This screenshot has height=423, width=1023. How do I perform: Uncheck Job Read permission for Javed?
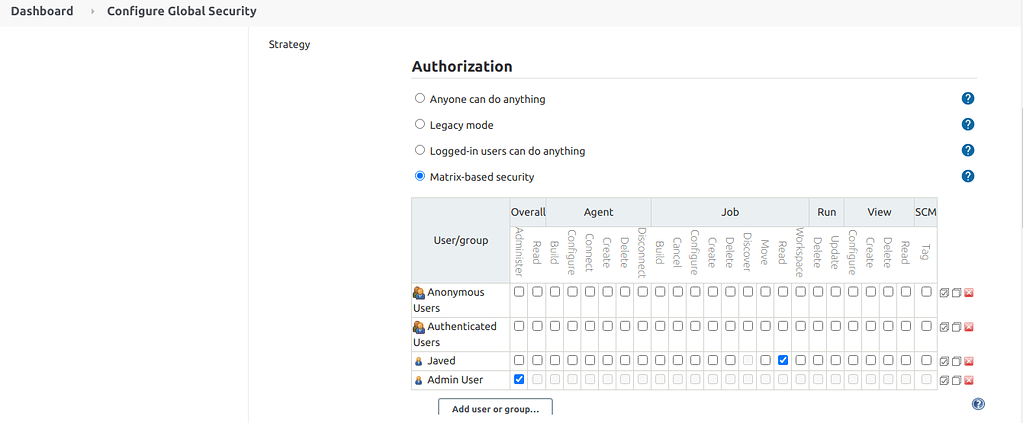783,360
